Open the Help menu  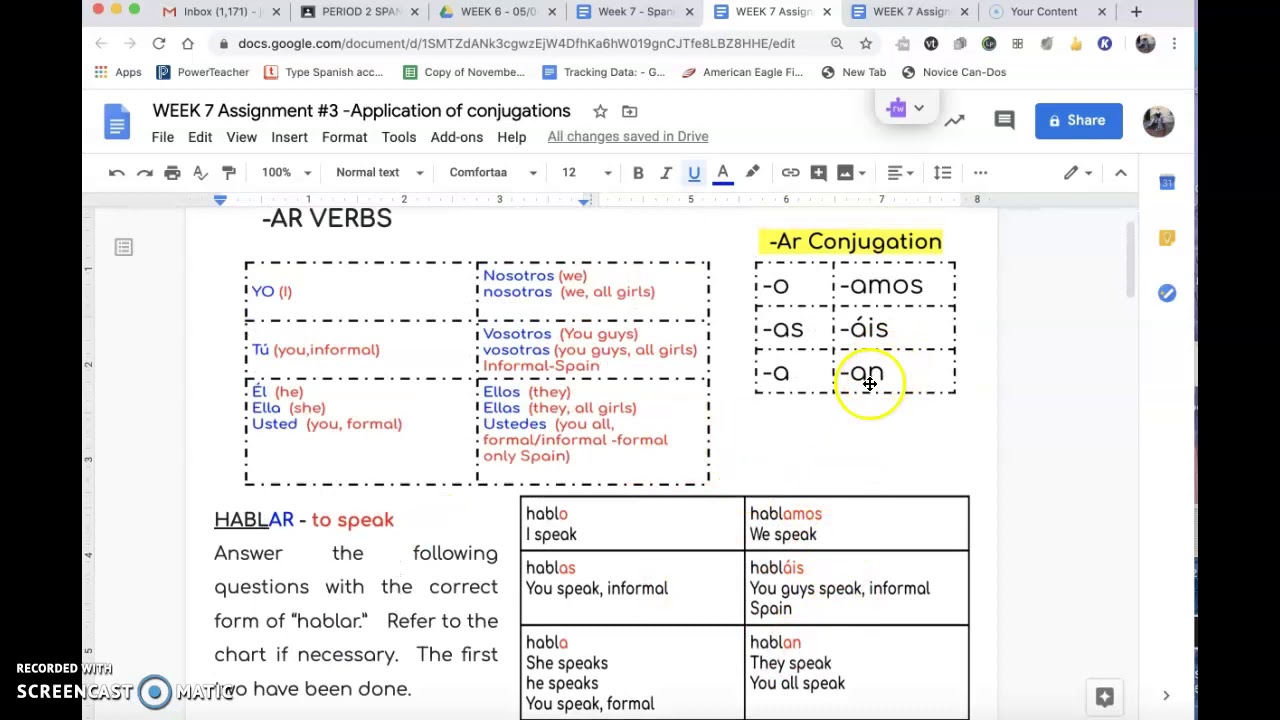[x=511, y=137]
